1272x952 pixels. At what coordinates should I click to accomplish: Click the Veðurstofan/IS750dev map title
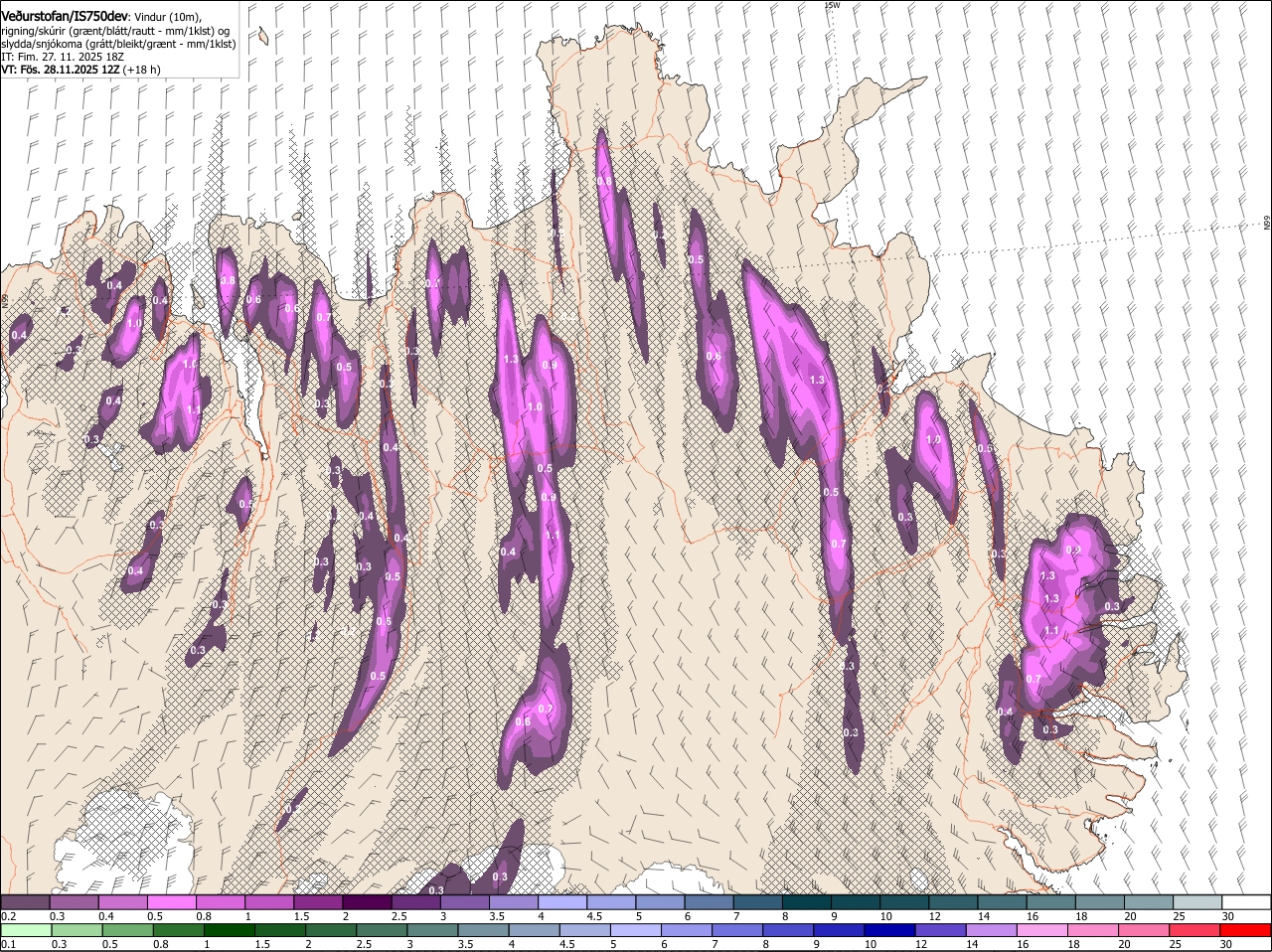[65, 17]
